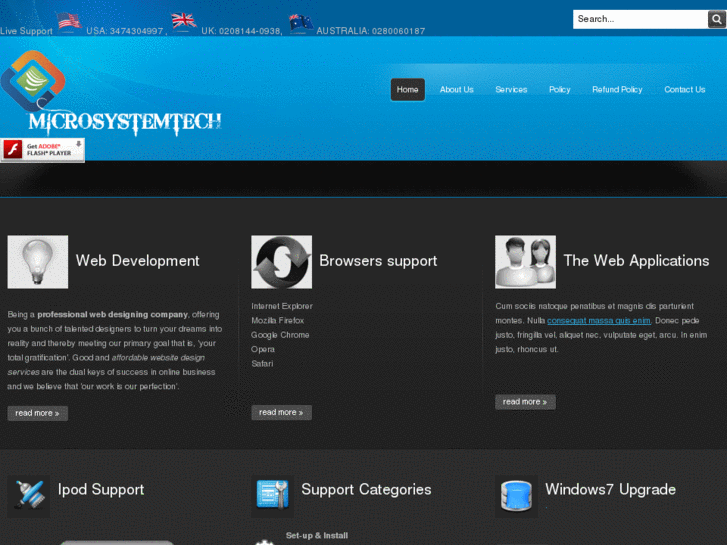Click the Australia flag icon
727x545 pixels.
[300, 21]
